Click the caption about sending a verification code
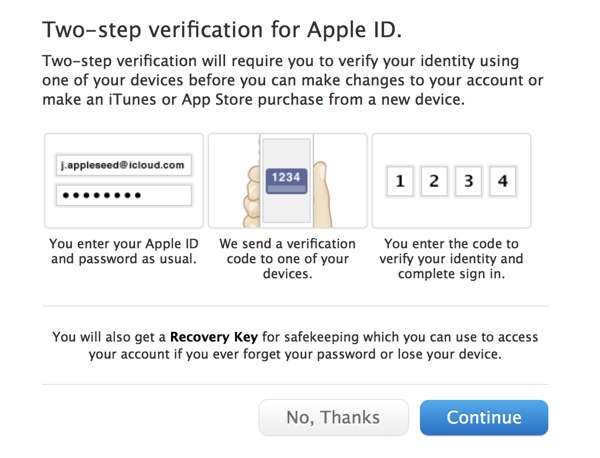This screenshot has width=600, height=458. point(287,259)
